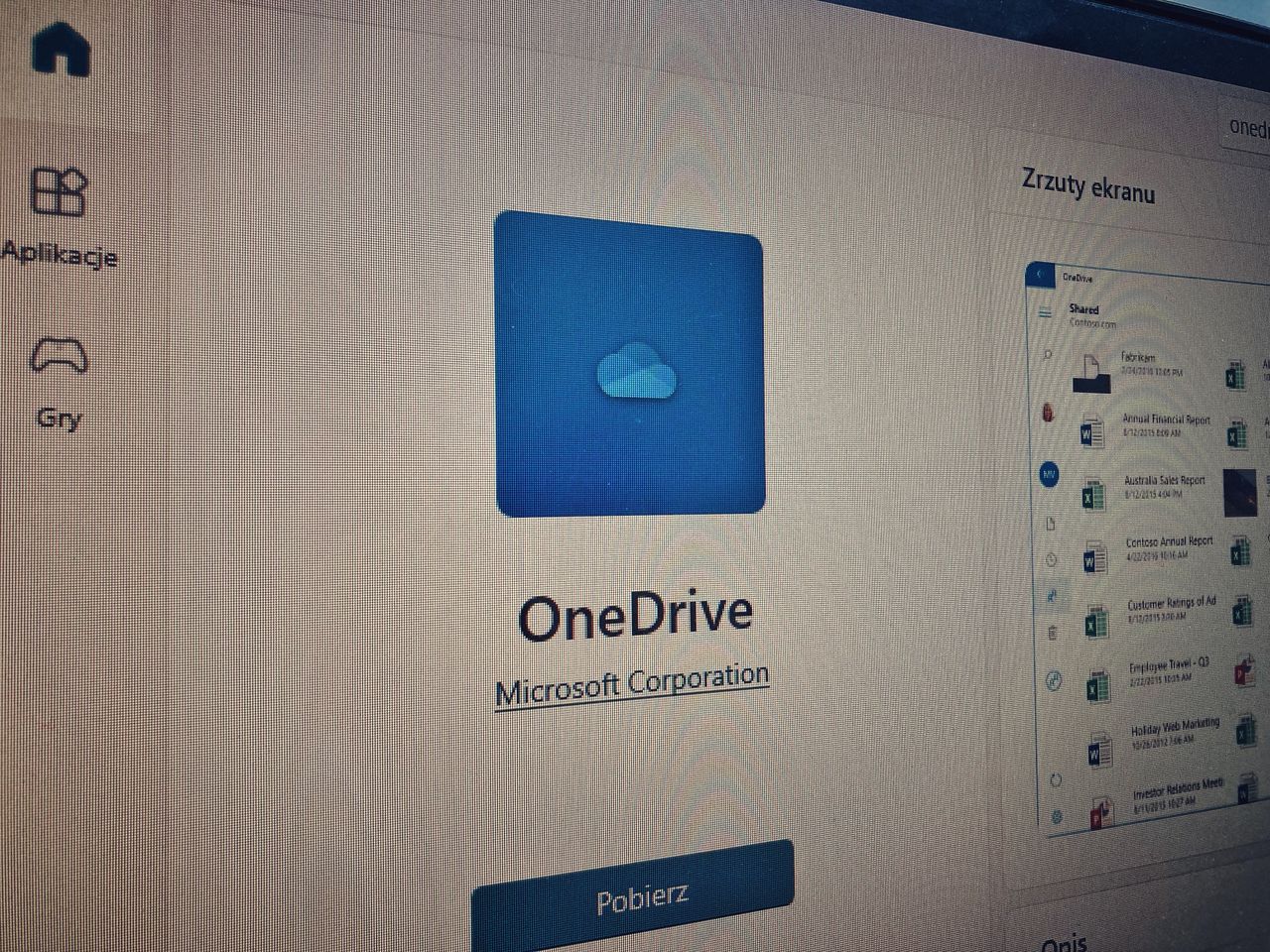Click the Zrzuty ekranu heading
Viewport: 1270px width, 952px height.
(1088, 186)
